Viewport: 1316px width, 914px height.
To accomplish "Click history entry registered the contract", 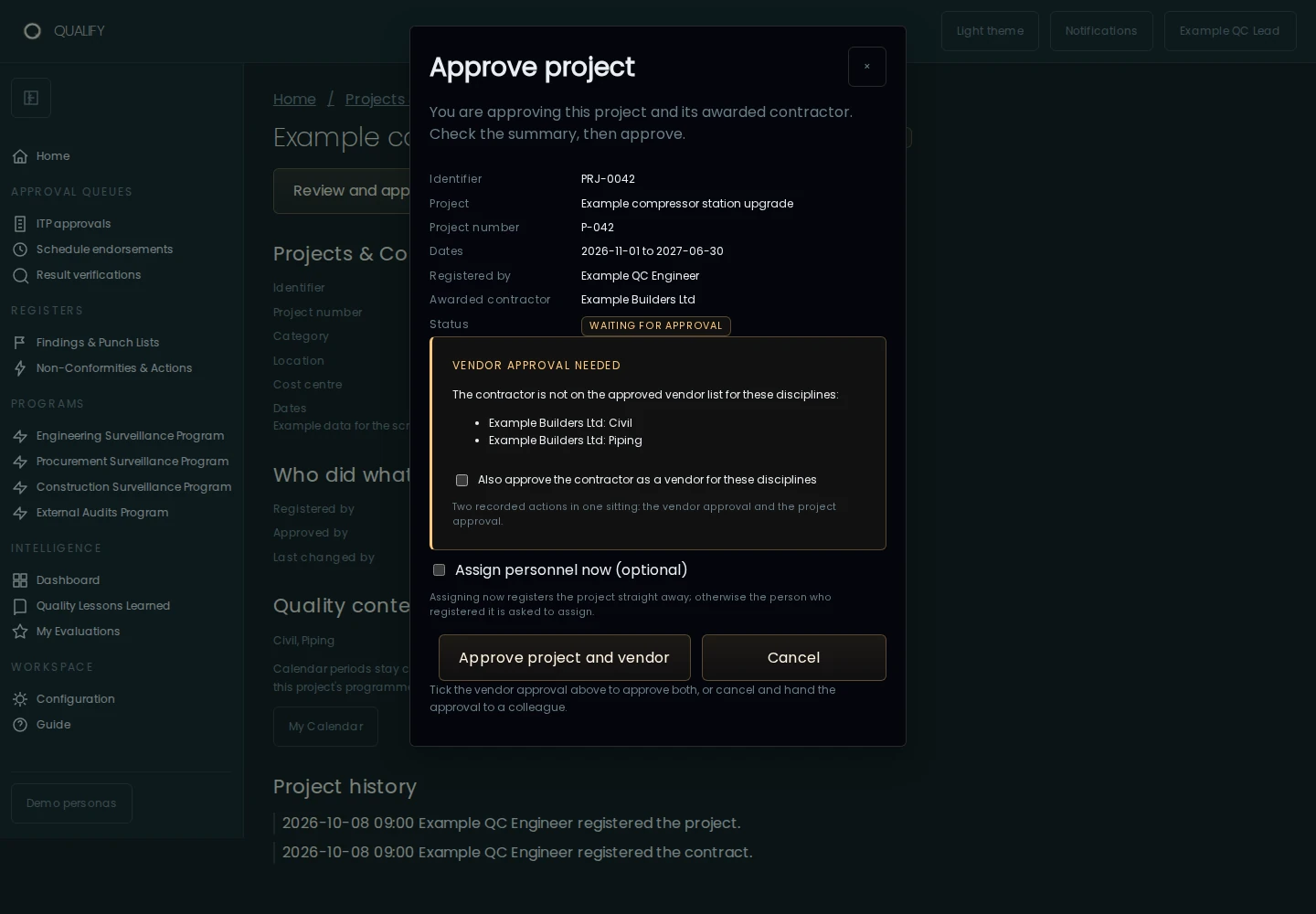I will pos(517,853).
